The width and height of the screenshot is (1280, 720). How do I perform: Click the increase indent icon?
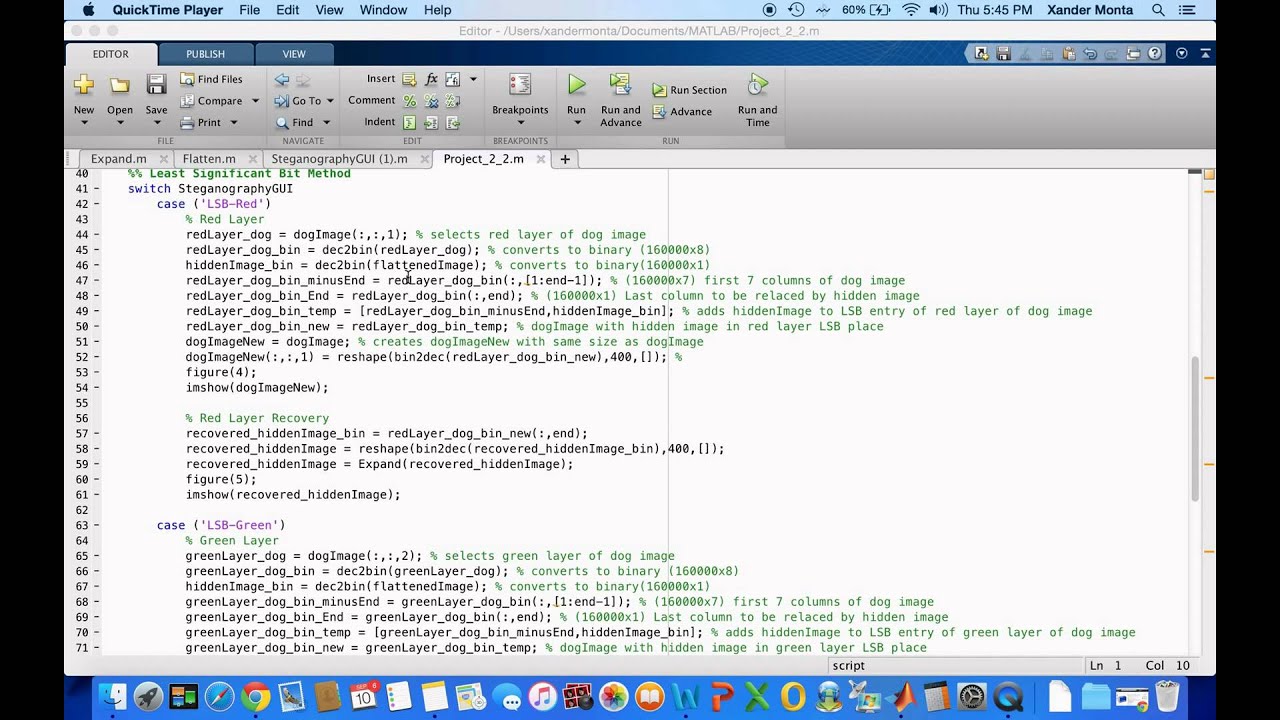pyautogui.click(x=431, y=123)
